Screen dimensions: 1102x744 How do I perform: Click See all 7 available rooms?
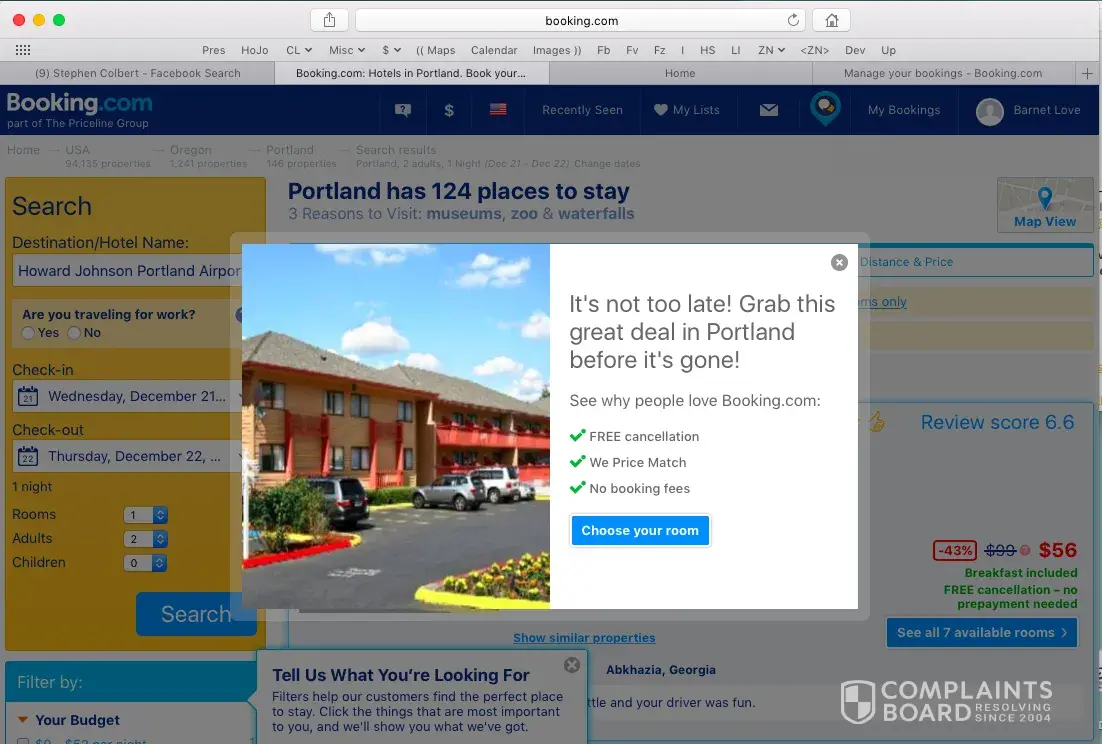(982, 632)
